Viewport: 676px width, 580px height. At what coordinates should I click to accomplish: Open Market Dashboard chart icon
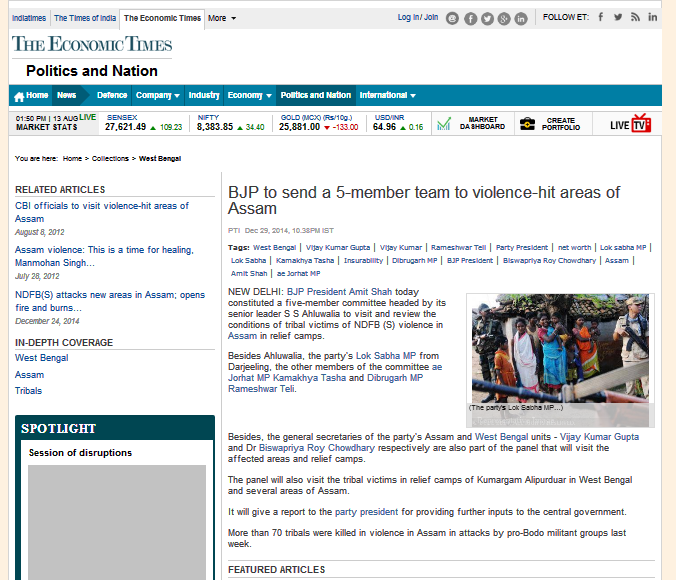point(444,124)
